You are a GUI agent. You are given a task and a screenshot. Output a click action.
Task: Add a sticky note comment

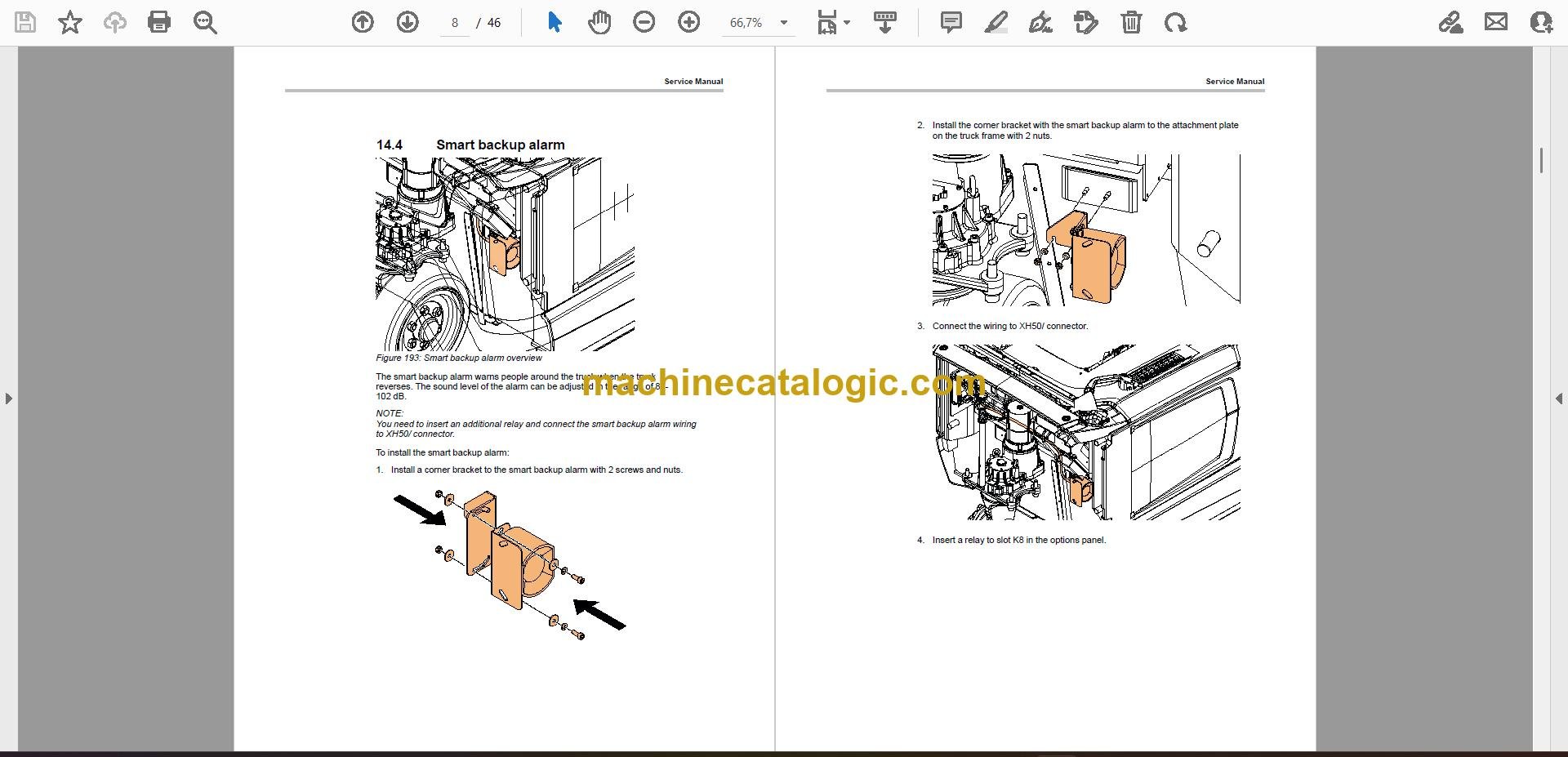point(951,22)
